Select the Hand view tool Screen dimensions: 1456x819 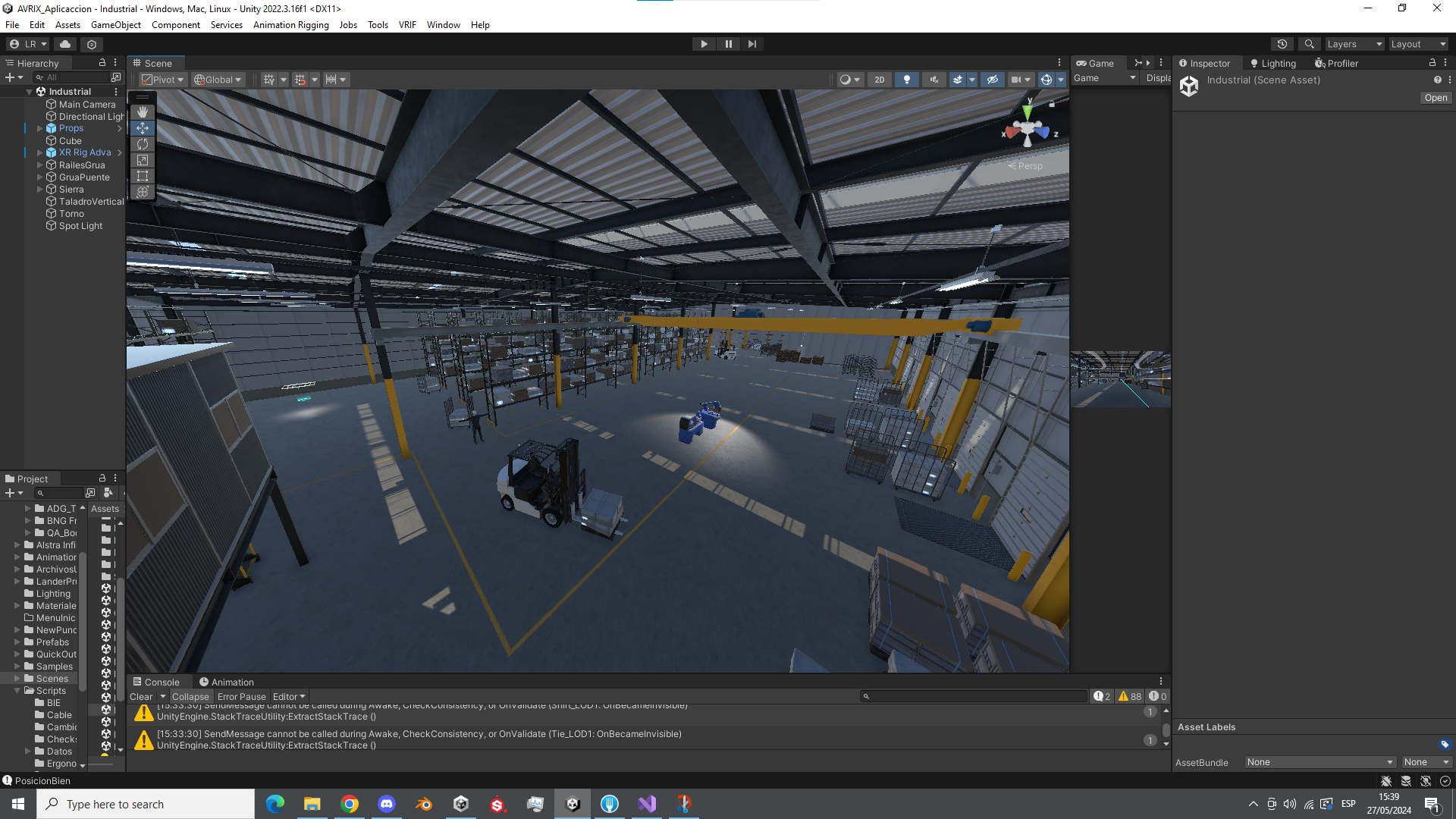[143, 111]
